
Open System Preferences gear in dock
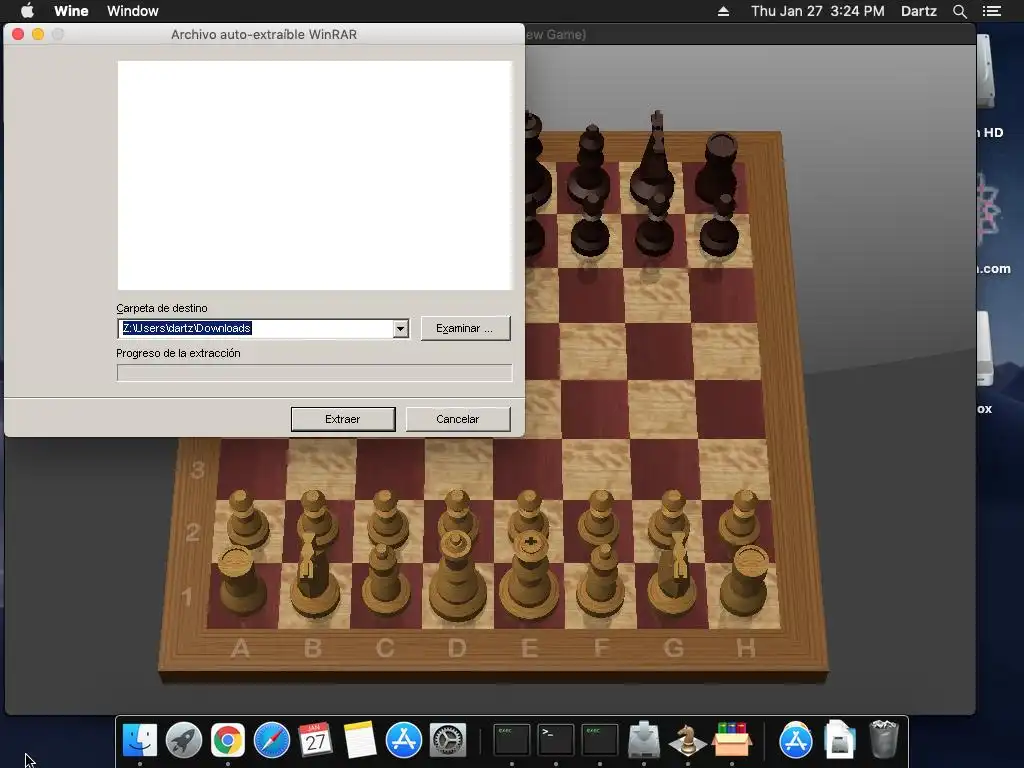click(x=447, y=740)
